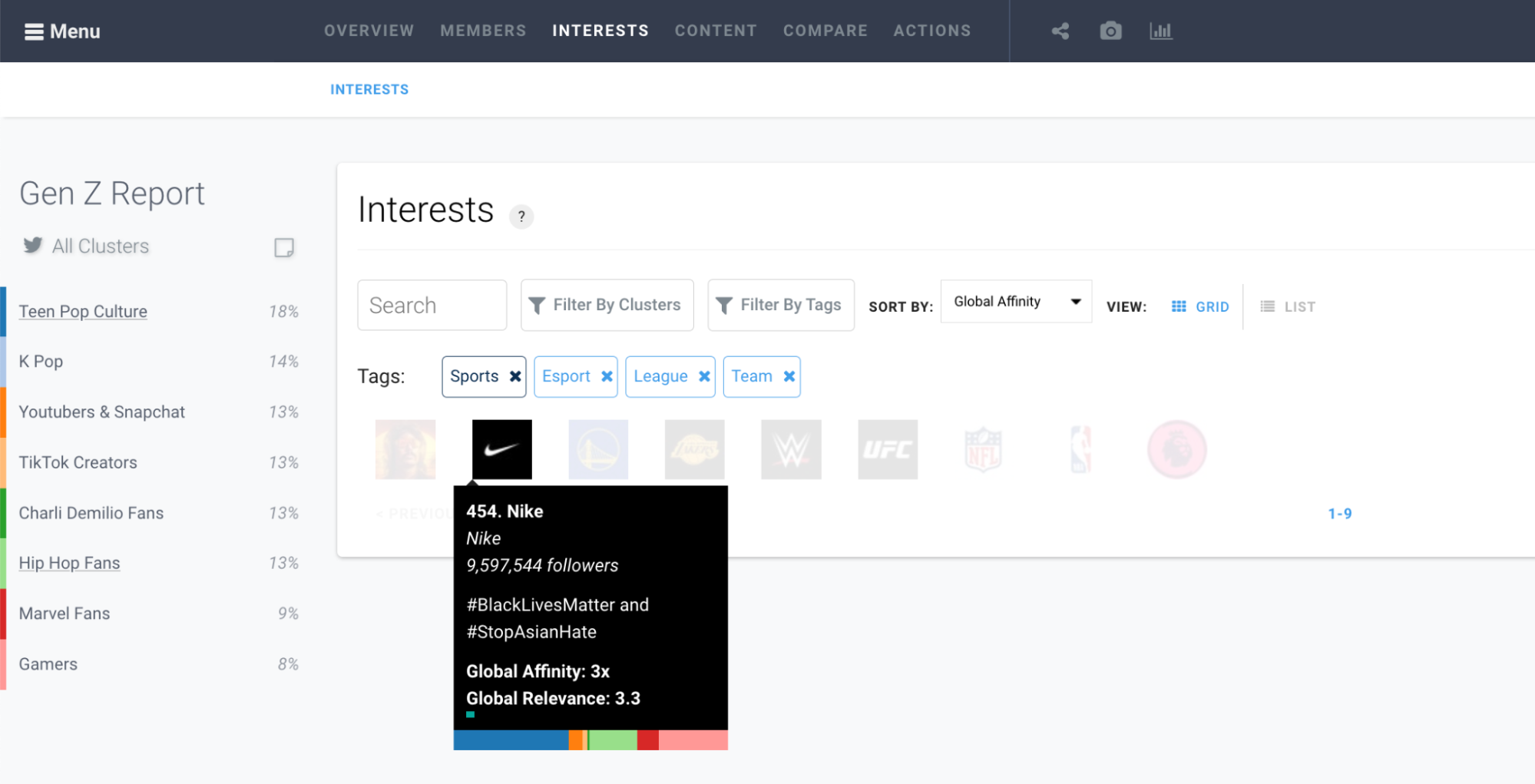The width and height of the screenshot is (1535, 784).
Task: Select the Lakers logo thumbnail
Action: pyautogui.click(x=695, y=449)
